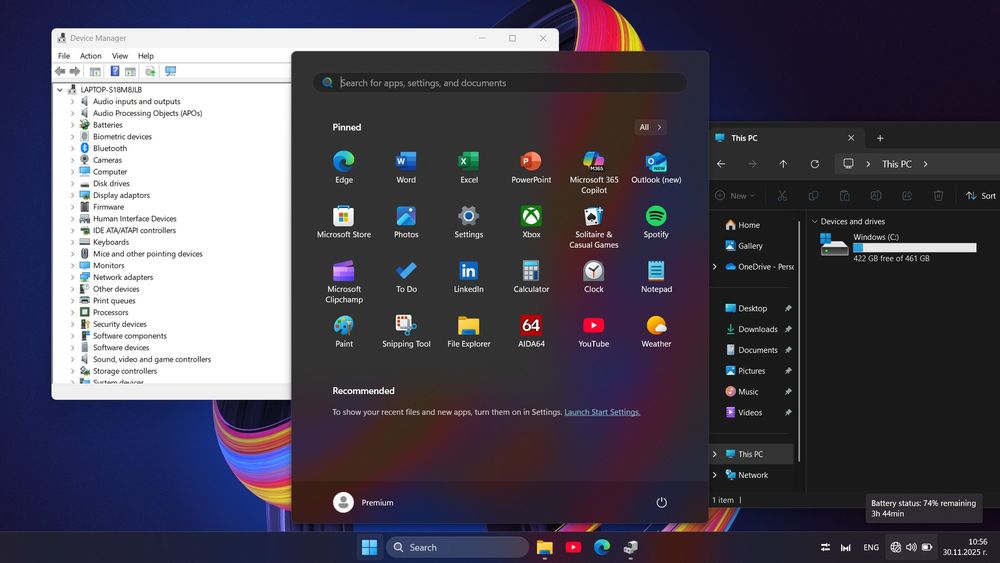Open the View menu in Device Manager
Viewport: 1000px width, 563px height.
120,56
